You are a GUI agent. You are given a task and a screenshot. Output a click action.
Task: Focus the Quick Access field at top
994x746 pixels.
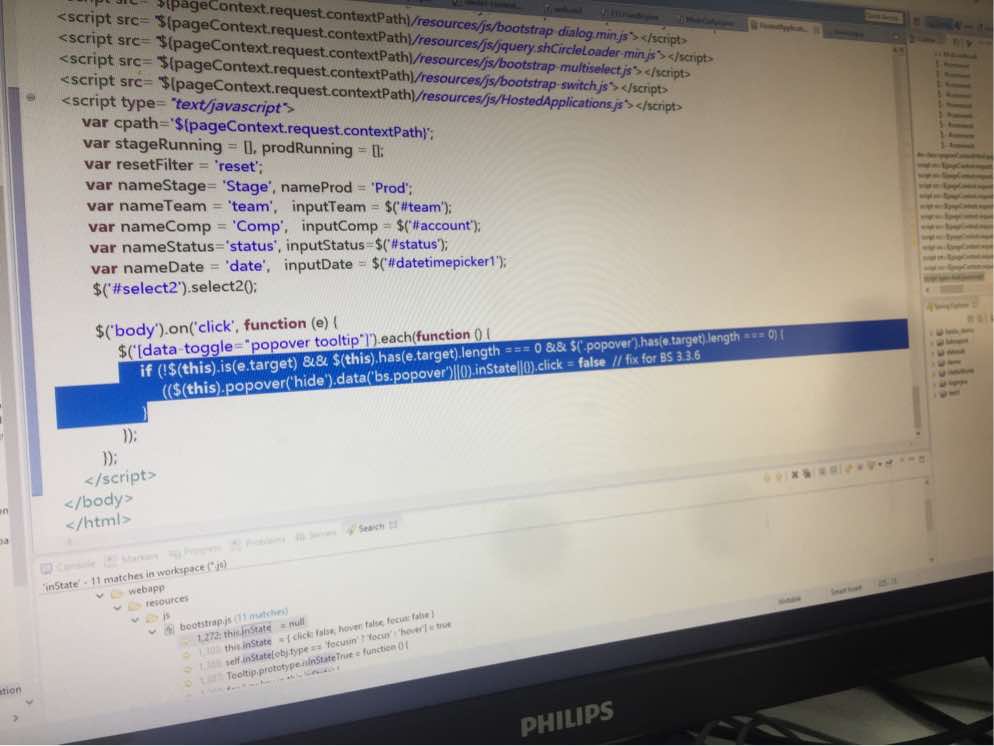tap(883, 17)
